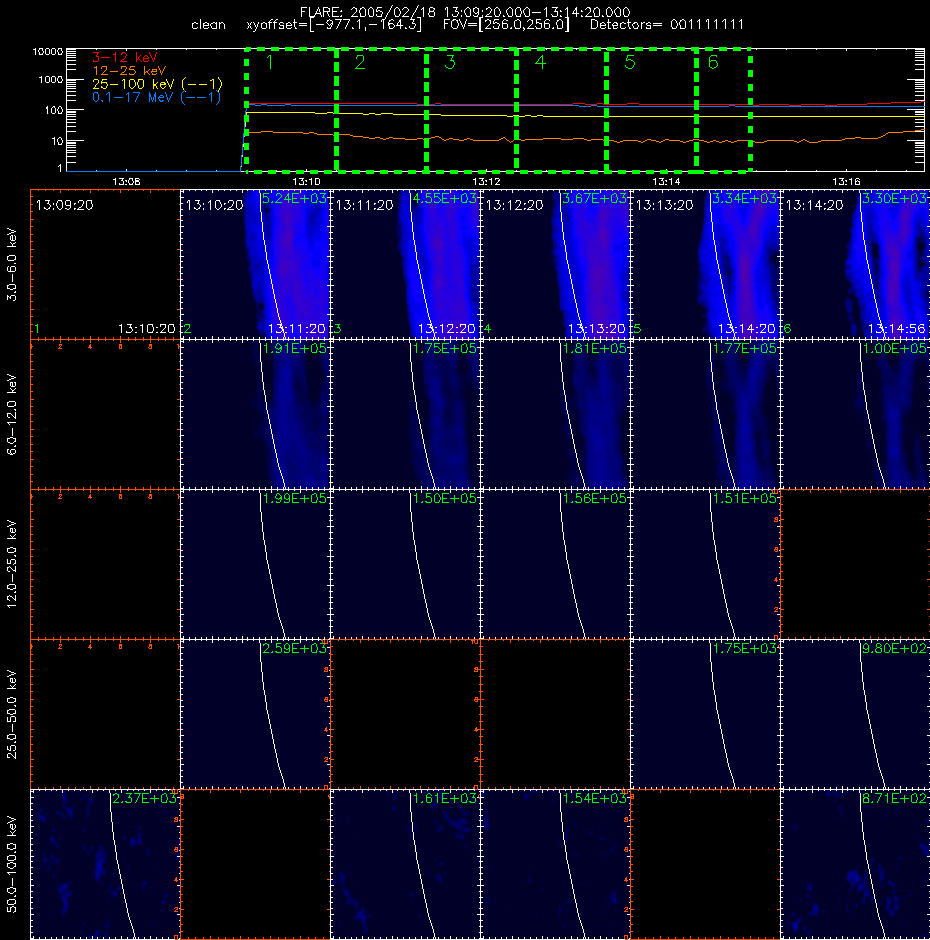Open the image panel labeled 4.55E+03
This screenshot has width=930, height=940.
click(x=405, y=264)
